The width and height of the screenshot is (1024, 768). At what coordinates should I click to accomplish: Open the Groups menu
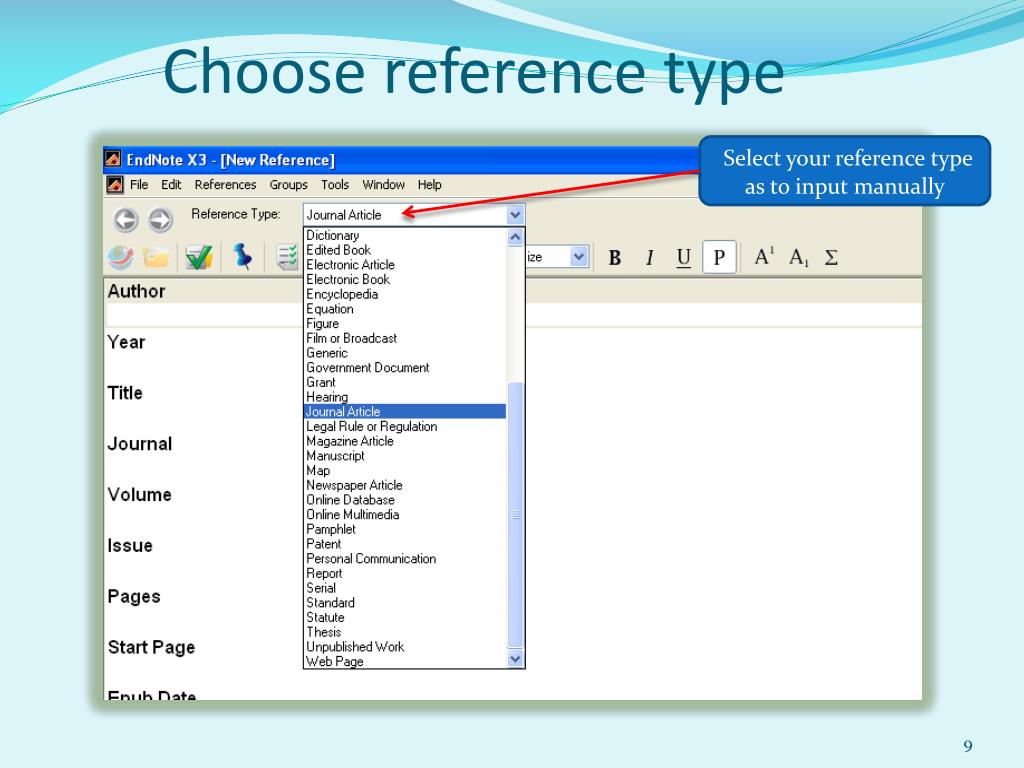coord(289,185)
